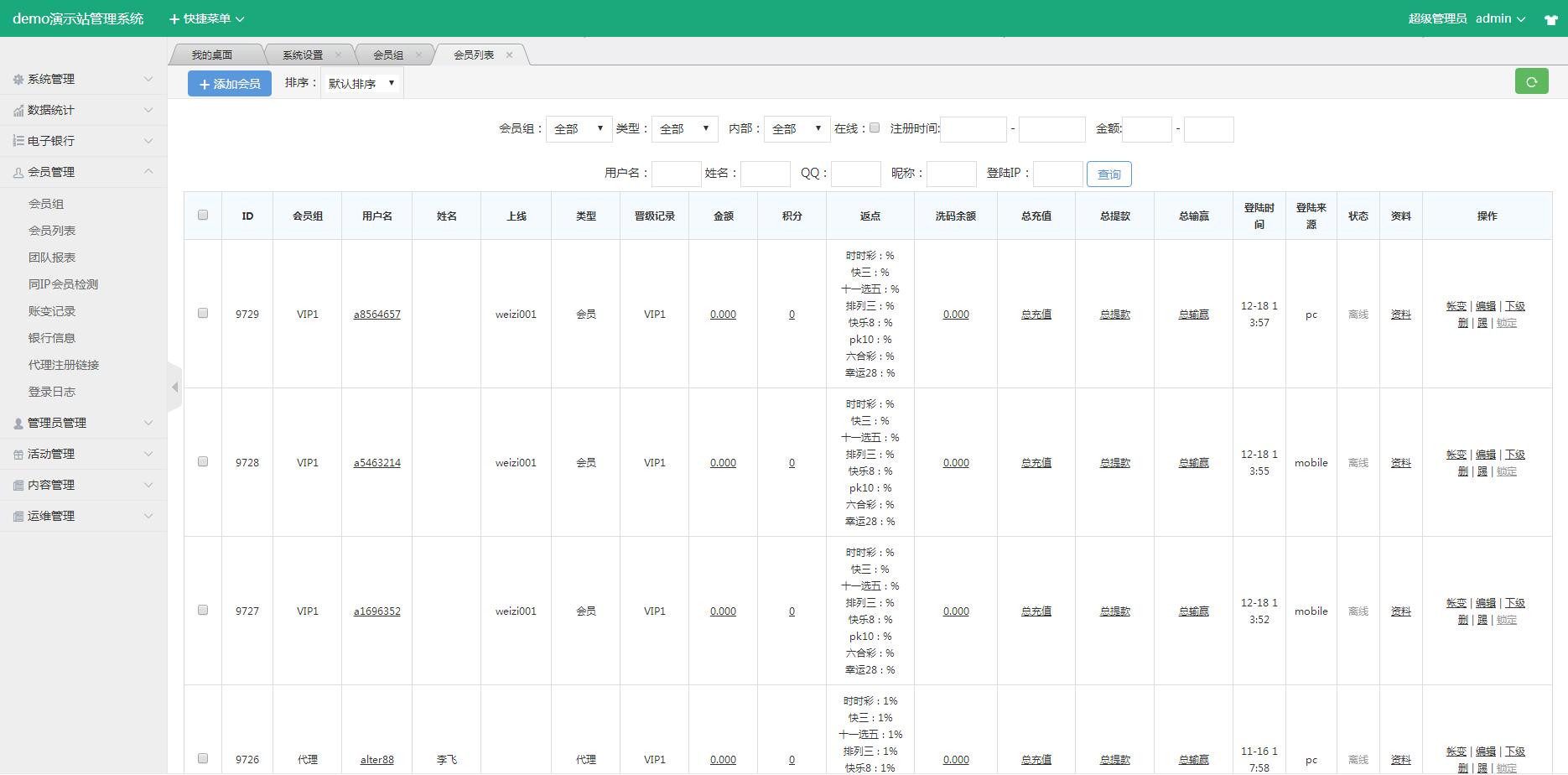Image resolution: width=1568 pixels, height=775 pixels.
Task: Open 会员组 in the sidebar submenu
Action: 46,204
